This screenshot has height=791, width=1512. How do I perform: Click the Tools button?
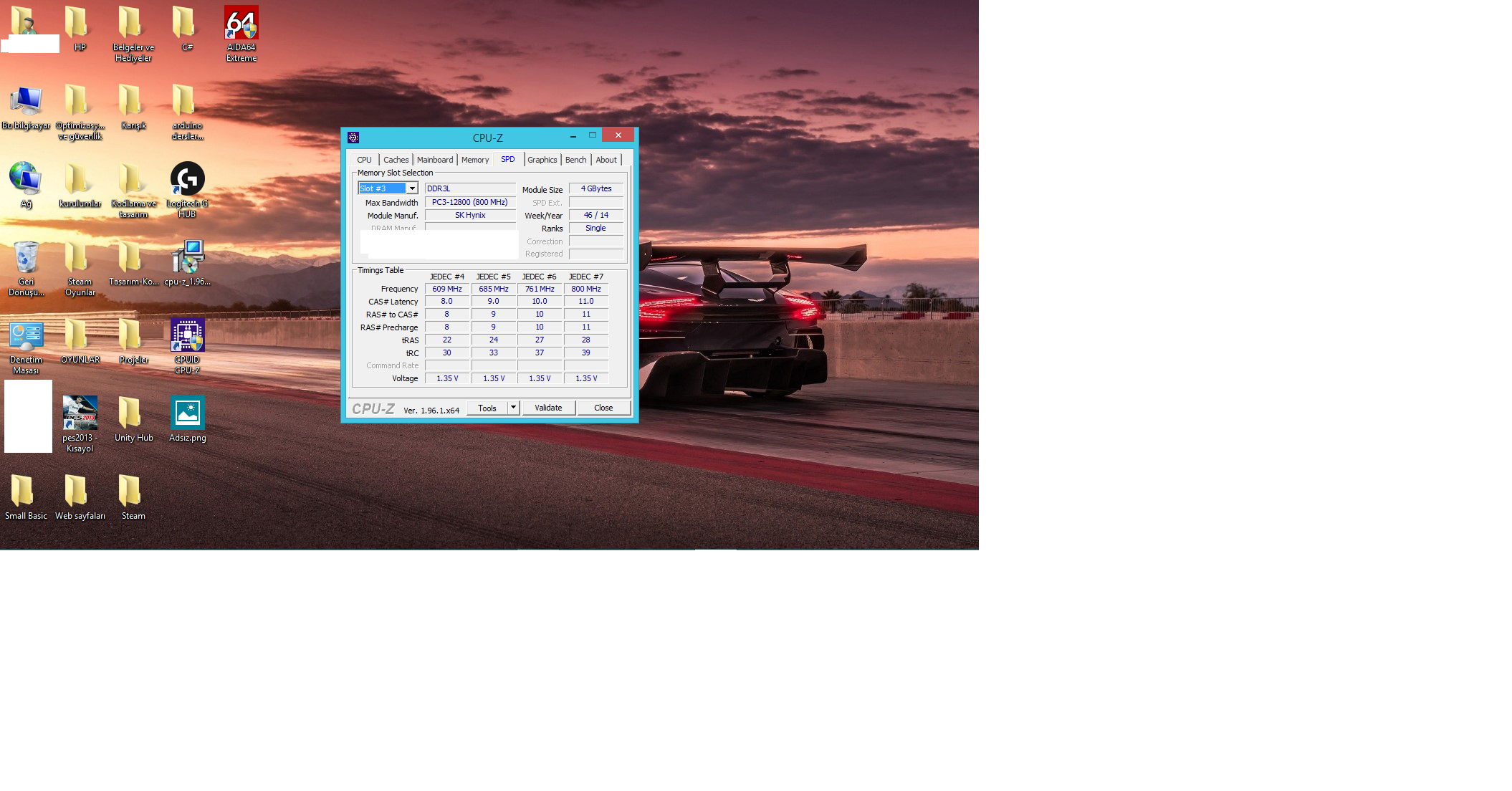click(487, 408)
